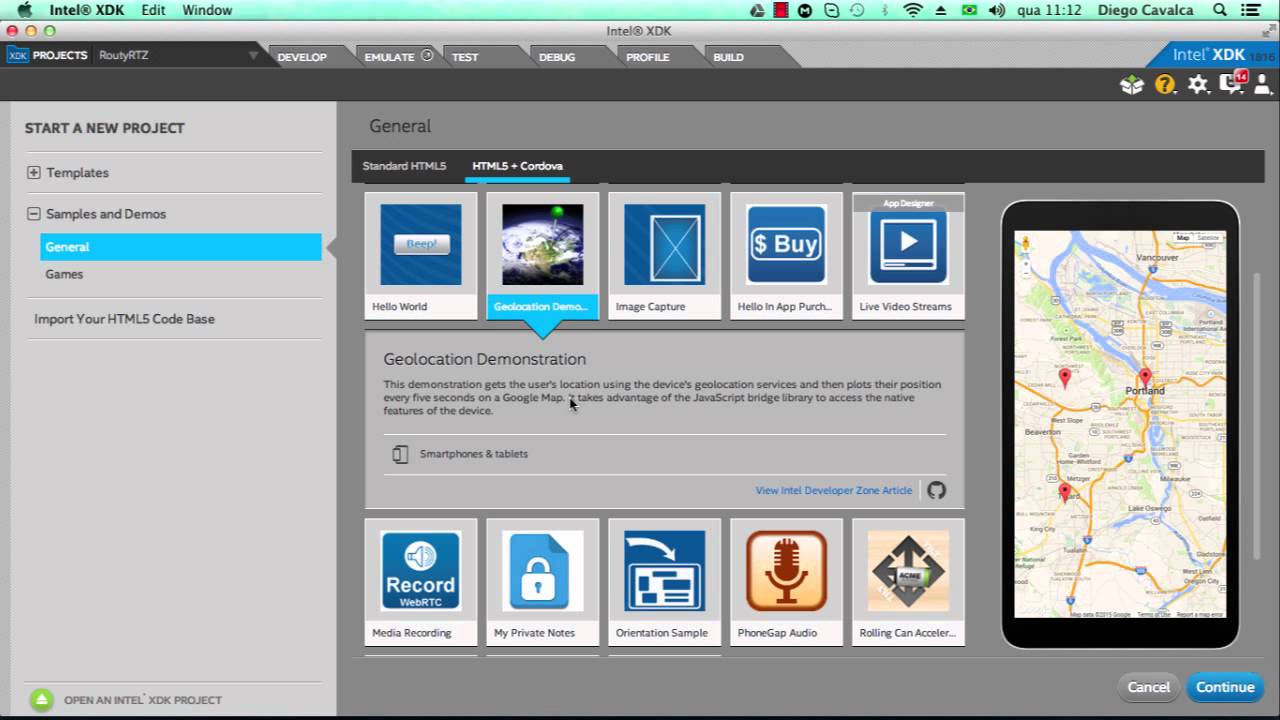Select the Live Video Streams sample
The image size is (1280, 720).
point(909,257)
